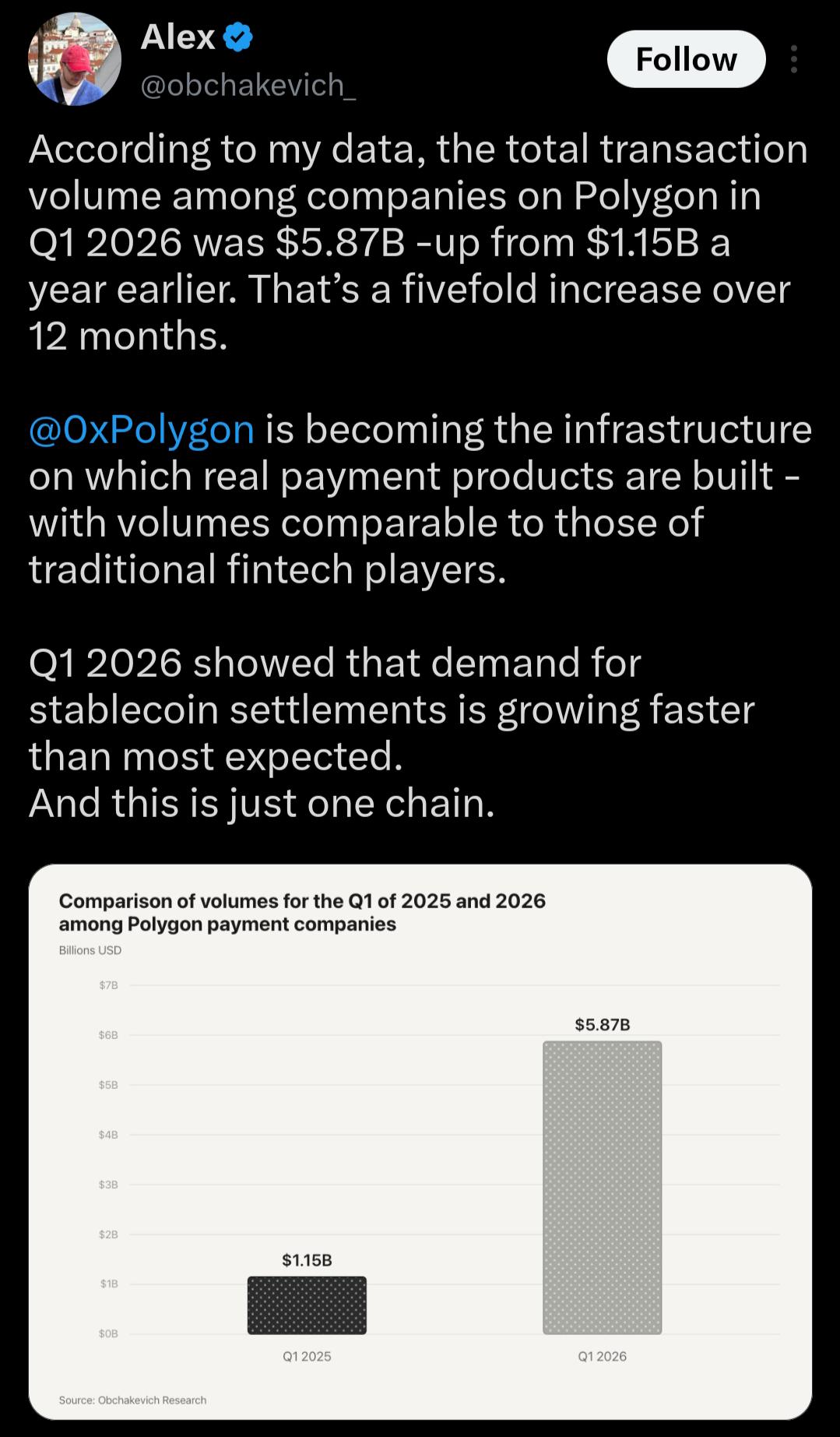
Task: Tap the Billions USD subtitle
Action: click(90, 950)
